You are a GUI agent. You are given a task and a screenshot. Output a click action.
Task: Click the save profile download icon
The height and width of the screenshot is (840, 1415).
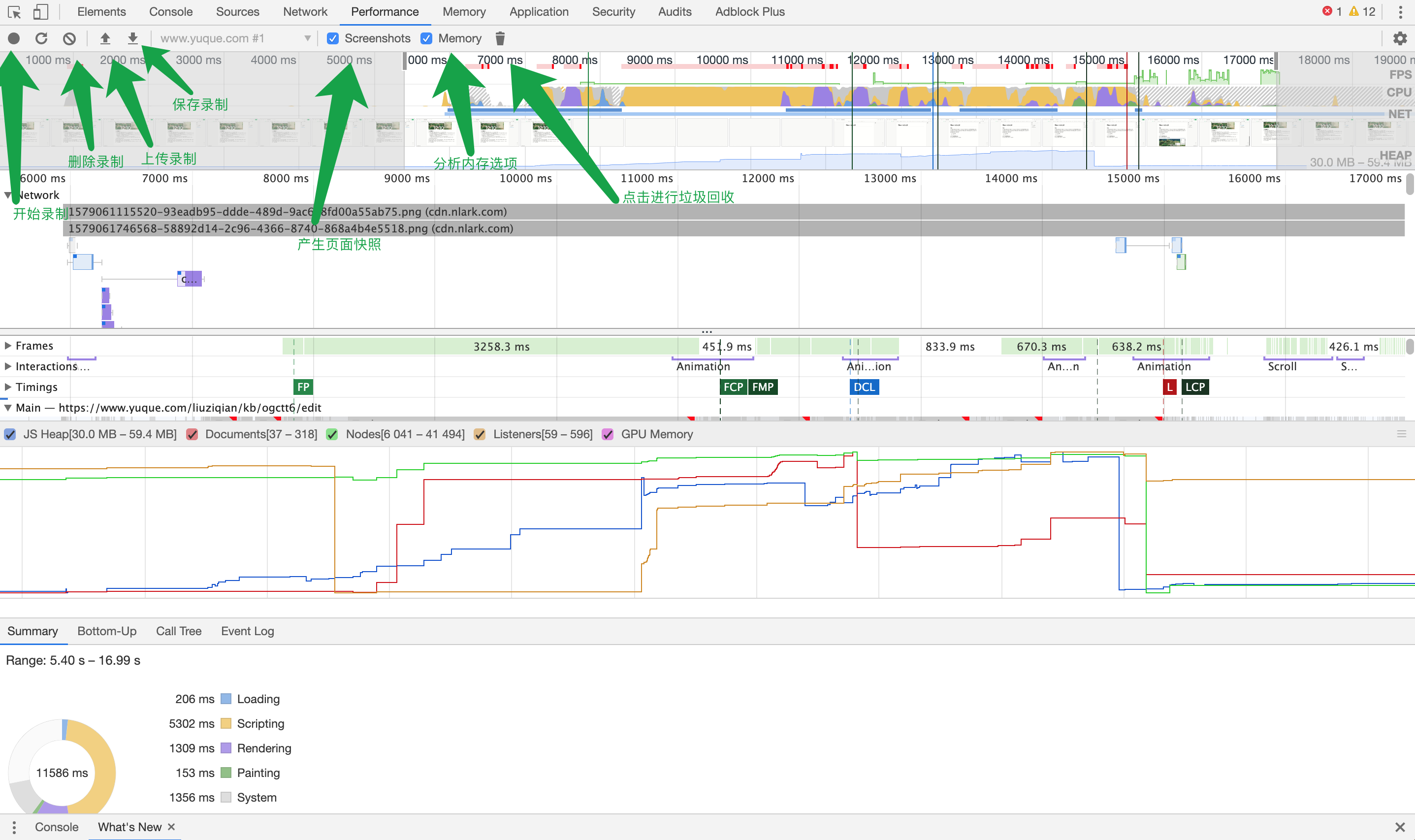point(132,38)
